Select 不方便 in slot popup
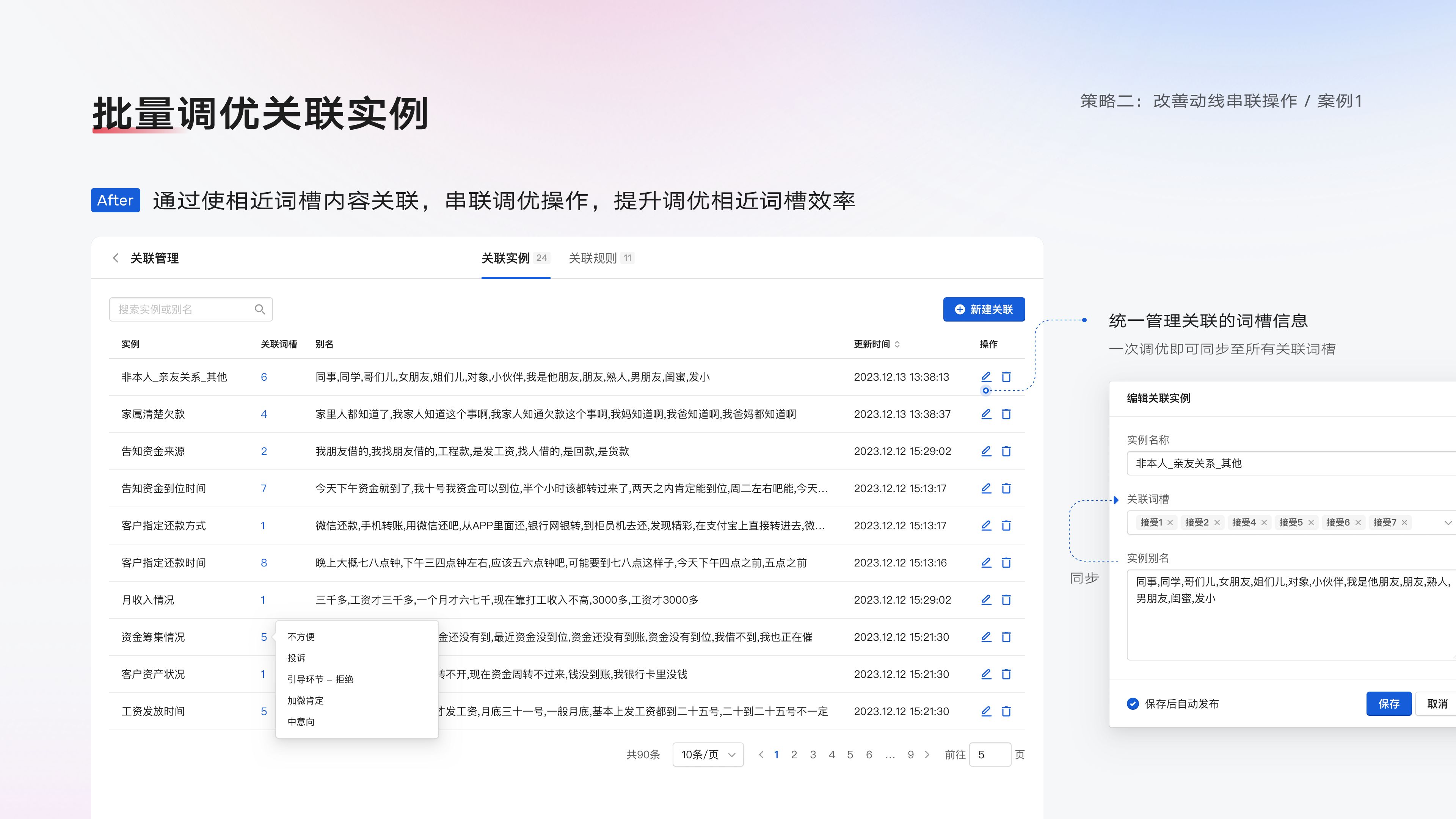Viewport: 1456px width, 819px height. 301,637
